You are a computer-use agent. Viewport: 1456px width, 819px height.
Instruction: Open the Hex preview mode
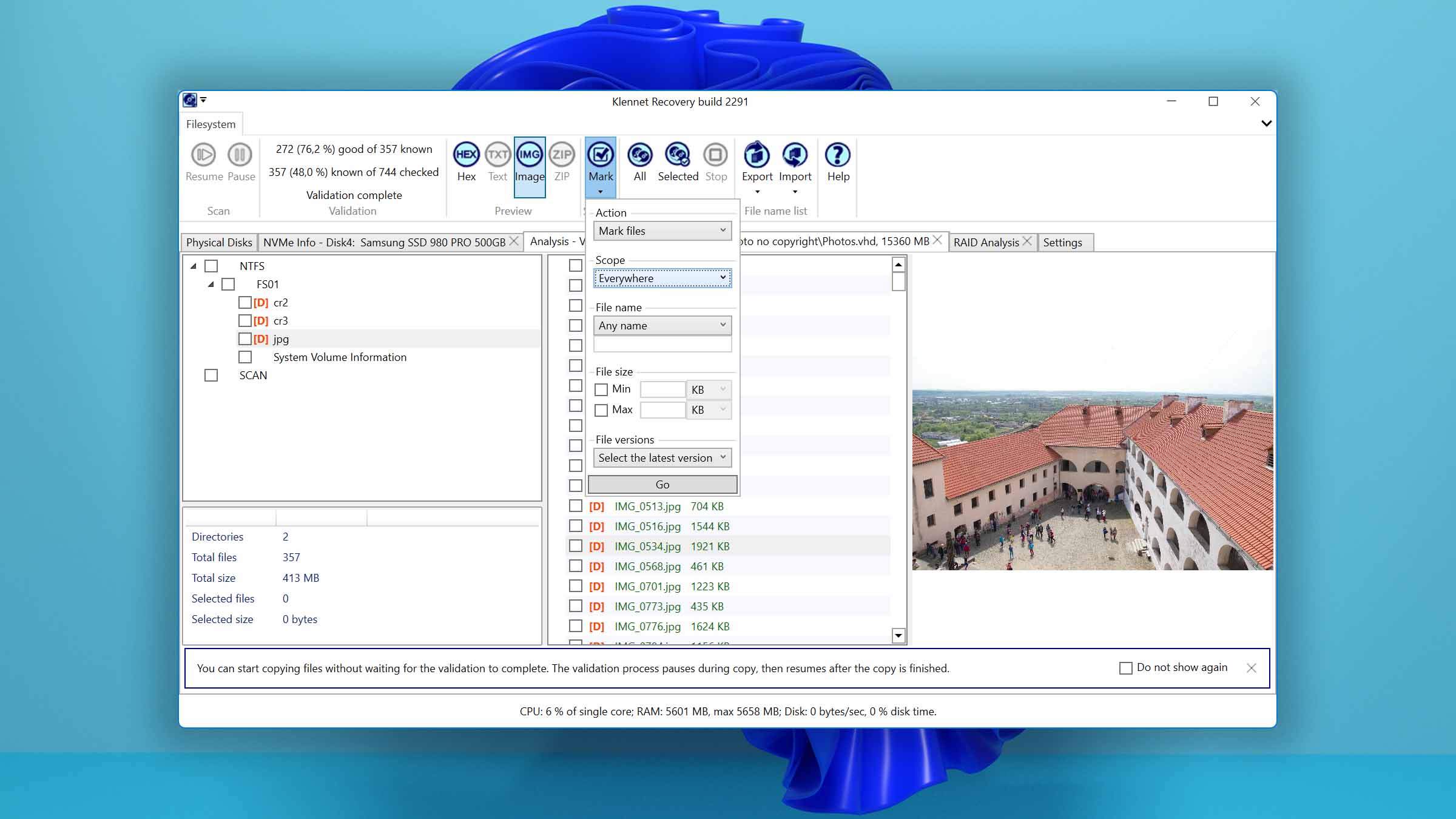click(x=466, y=155)
